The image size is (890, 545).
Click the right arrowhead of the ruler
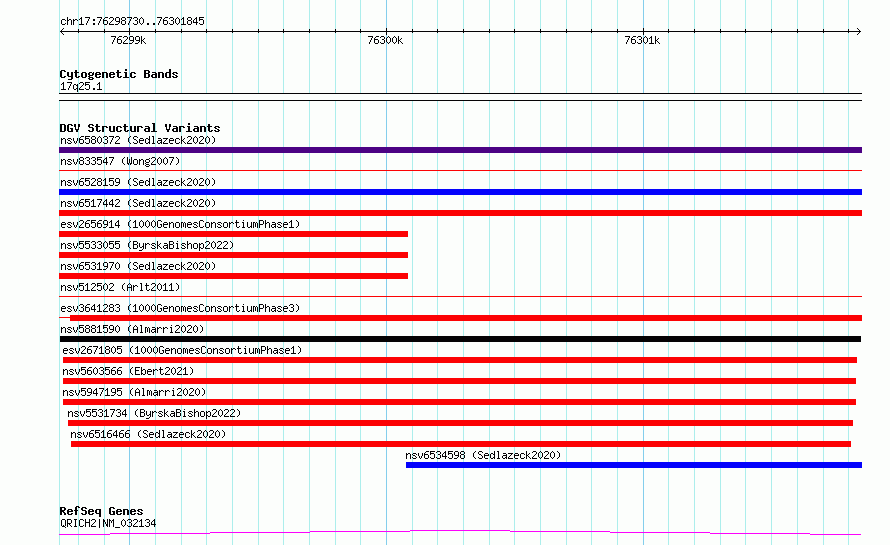pyautogui.click(x=859, y=32)
